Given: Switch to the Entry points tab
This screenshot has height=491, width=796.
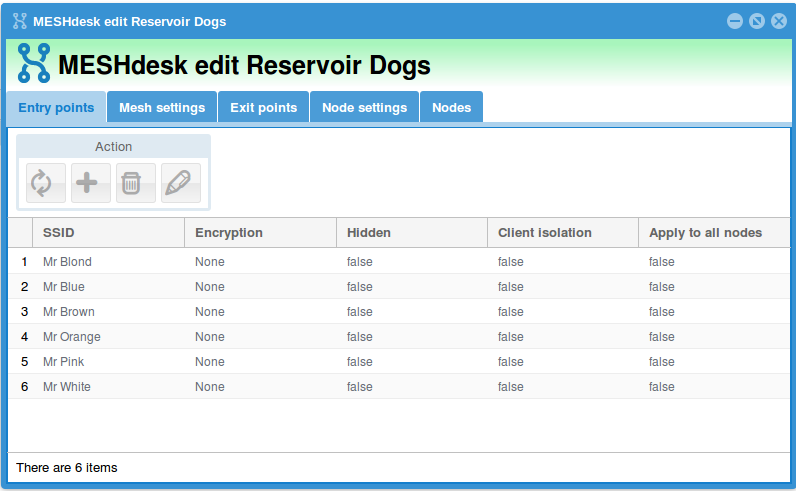Looking at the screenshot, I should tap(56, 107).
